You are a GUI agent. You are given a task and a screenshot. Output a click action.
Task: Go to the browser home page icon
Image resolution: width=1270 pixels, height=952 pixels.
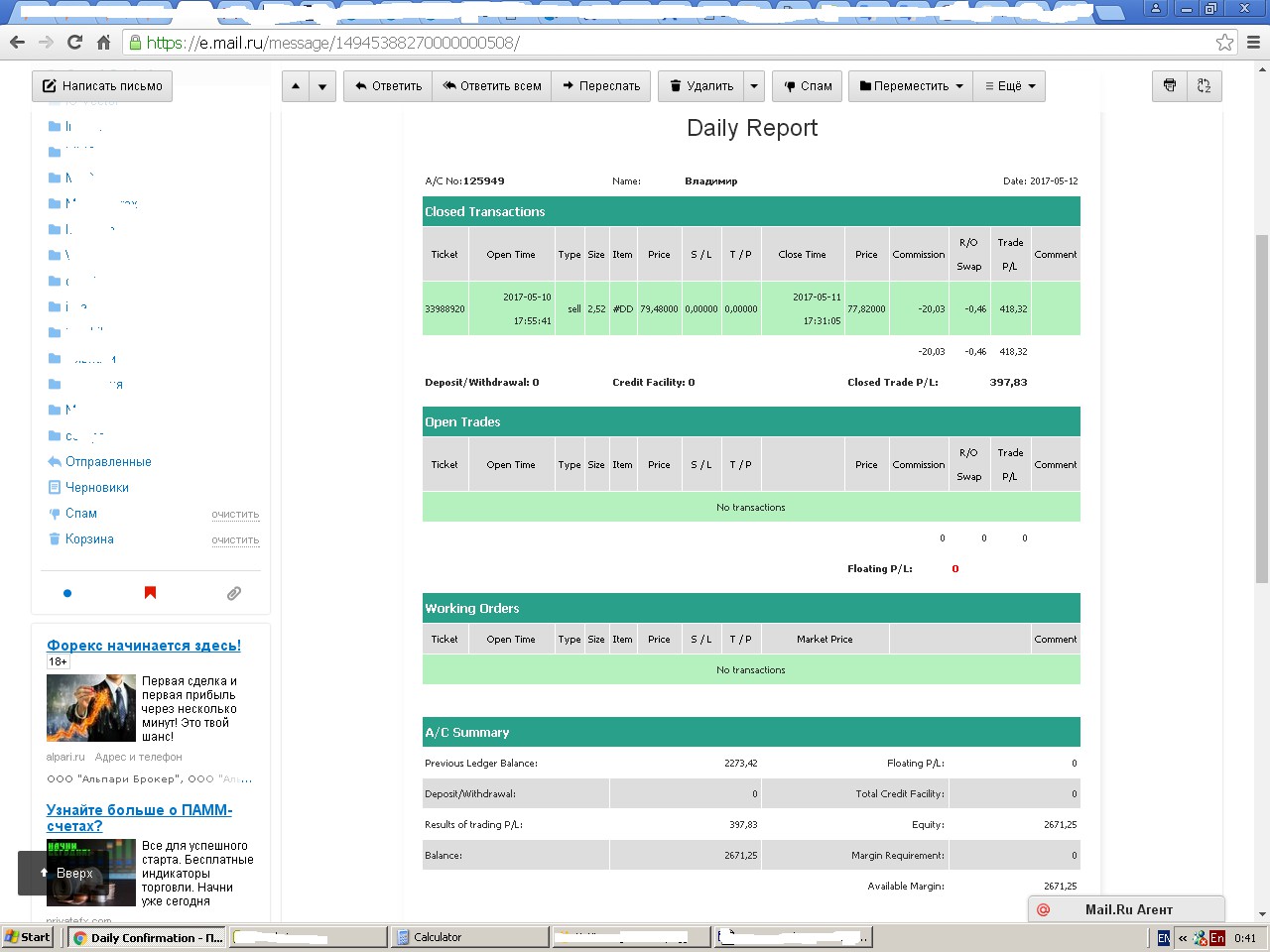click(x=103, y=43)
